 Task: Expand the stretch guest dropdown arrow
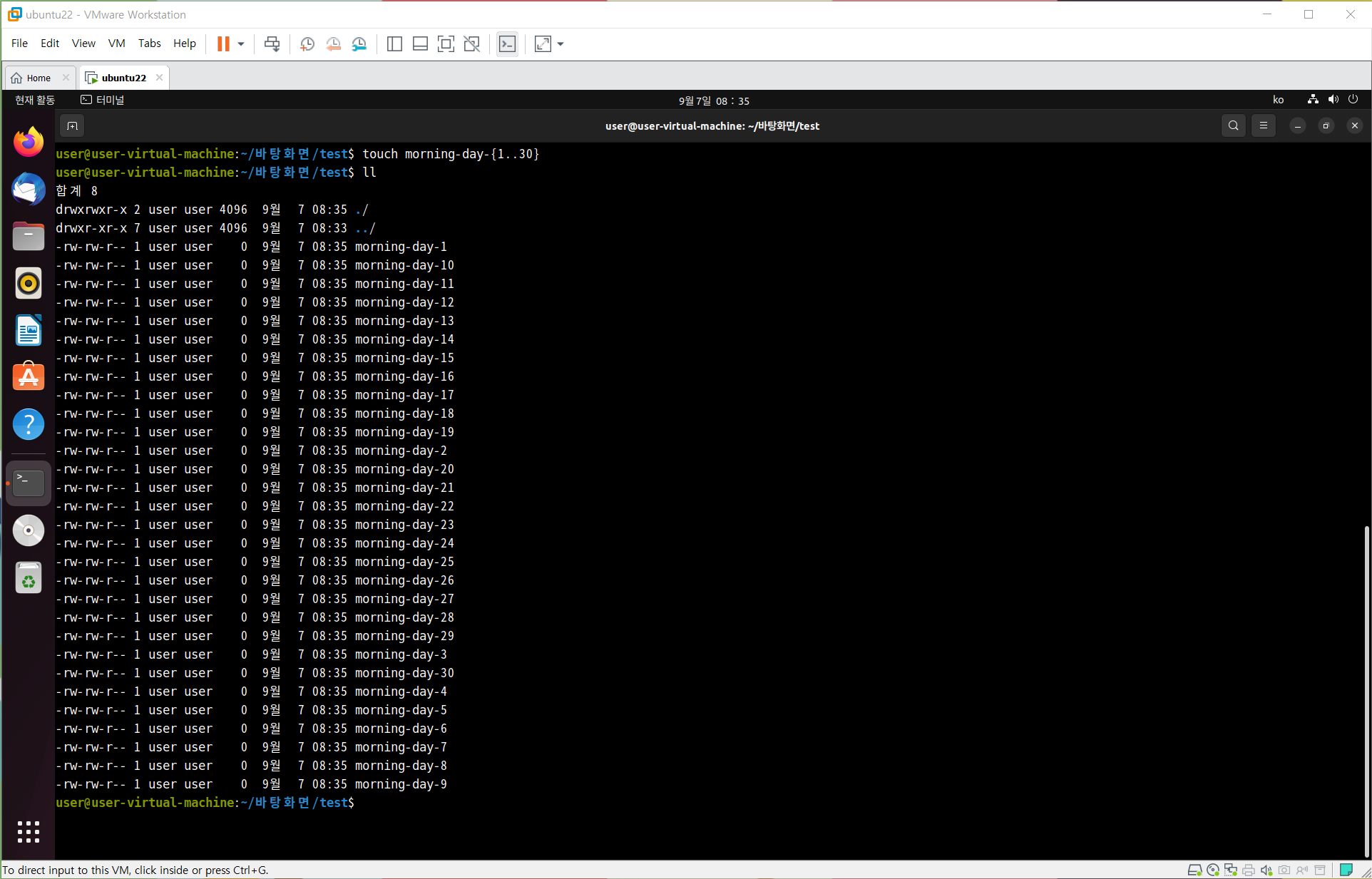(560, 44)
